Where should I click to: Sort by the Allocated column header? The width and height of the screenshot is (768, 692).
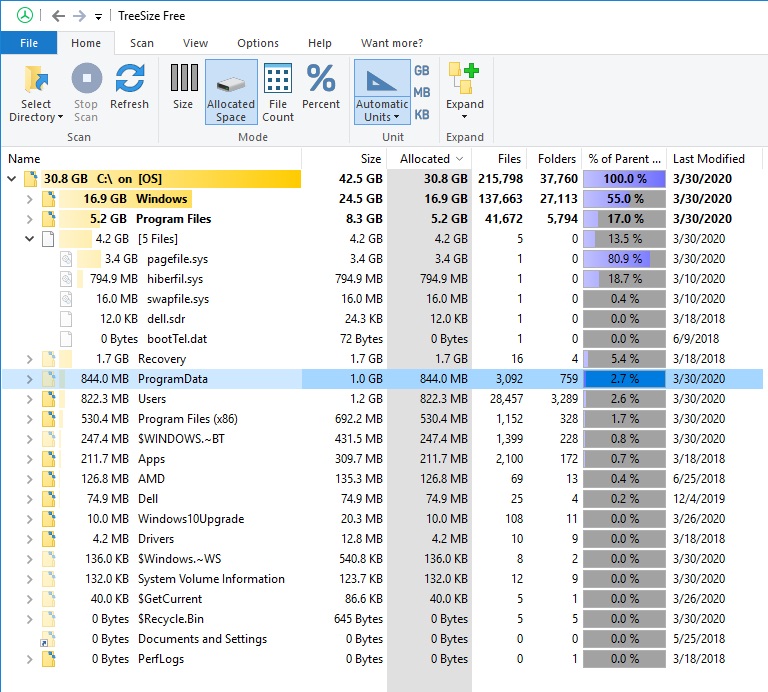click(x=429, y=159)
